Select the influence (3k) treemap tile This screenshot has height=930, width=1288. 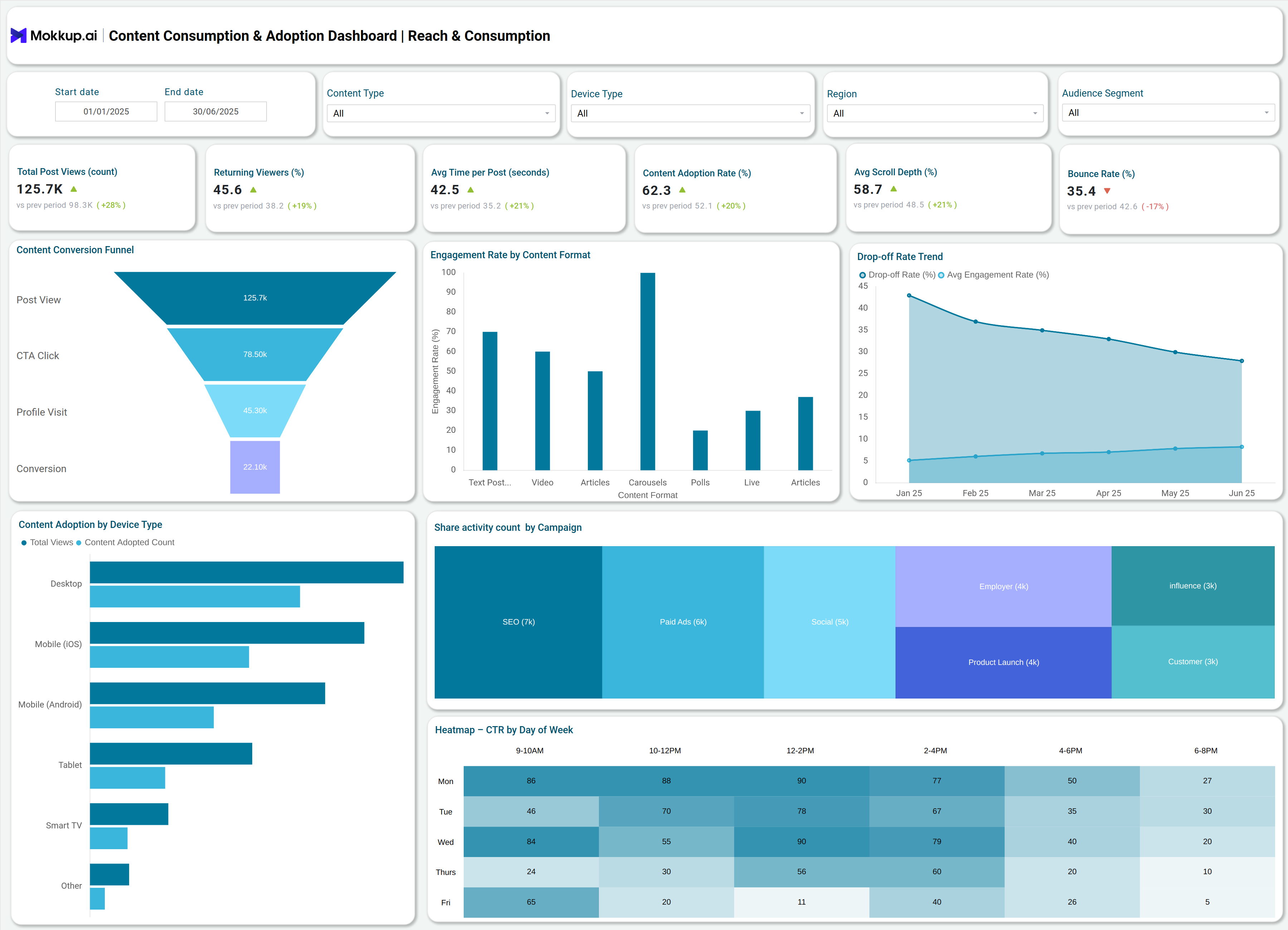pyautogui.click(x=1192, y=586)
